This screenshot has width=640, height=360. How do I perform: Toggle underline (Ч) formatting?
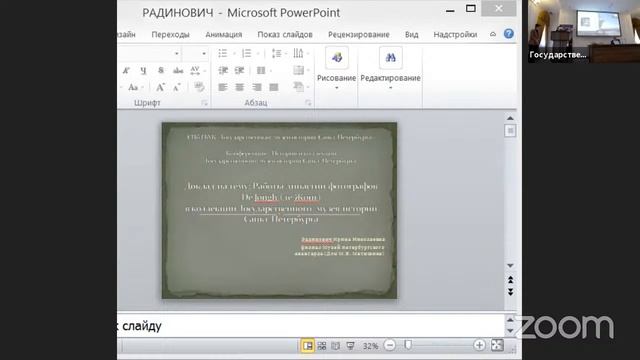[x=143, y=71]
